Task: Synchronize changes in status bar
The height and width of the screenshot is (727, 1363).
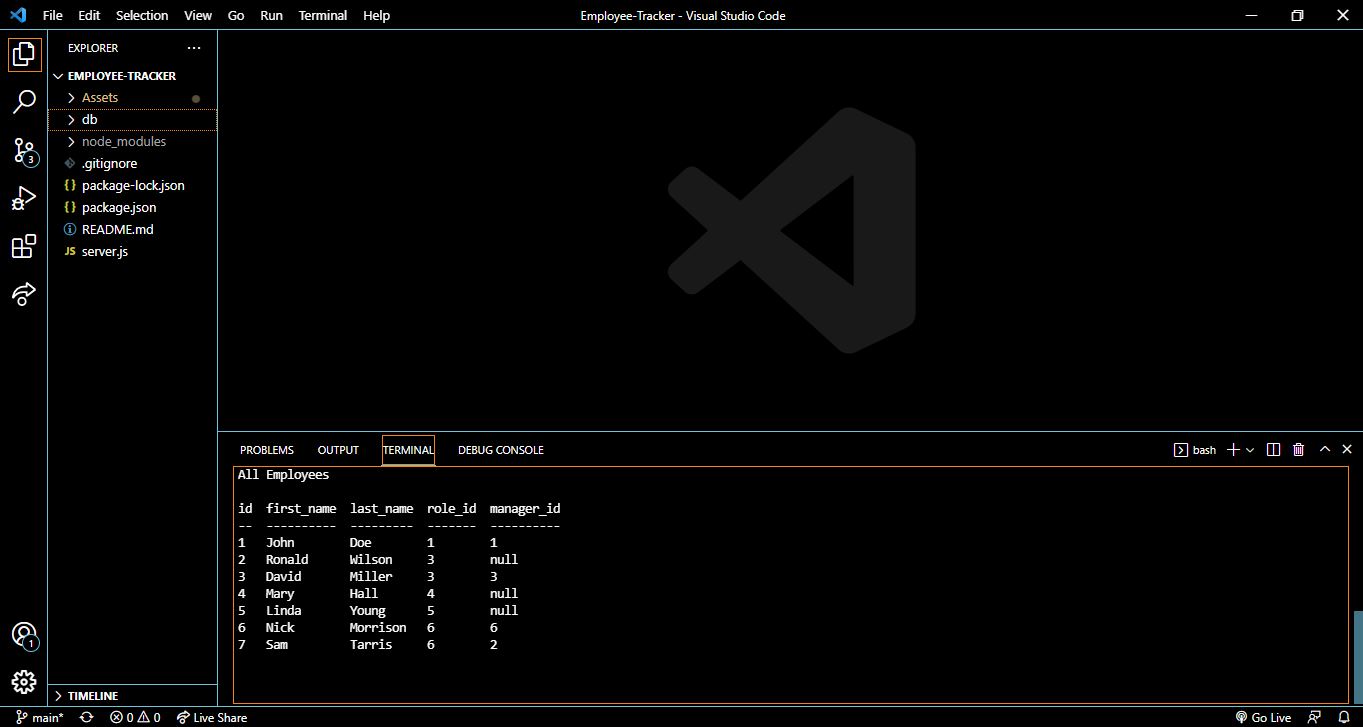Action: click(x=86, y=717)
